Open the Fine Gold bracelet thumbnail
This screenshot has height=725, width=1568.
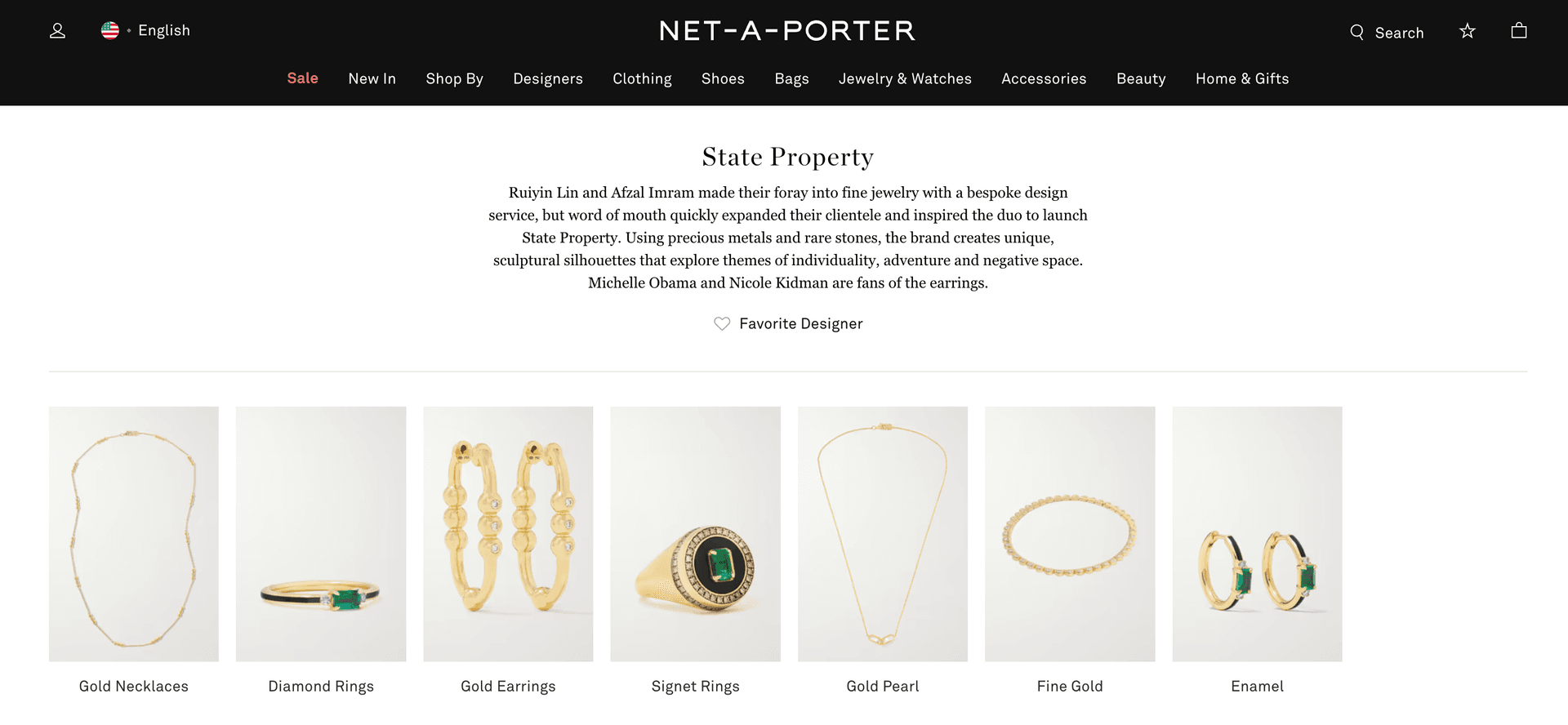1070,534
